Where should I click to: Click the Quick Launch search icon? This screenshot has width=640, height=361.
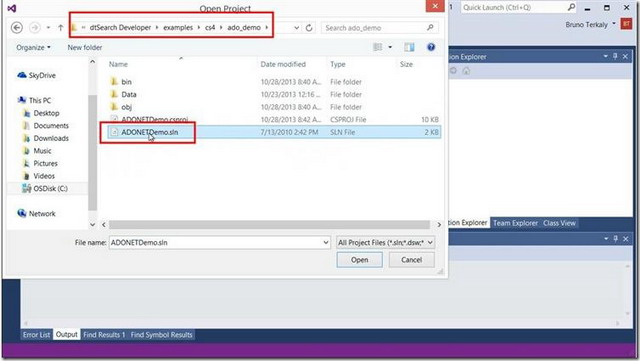[x=571, y=7]
